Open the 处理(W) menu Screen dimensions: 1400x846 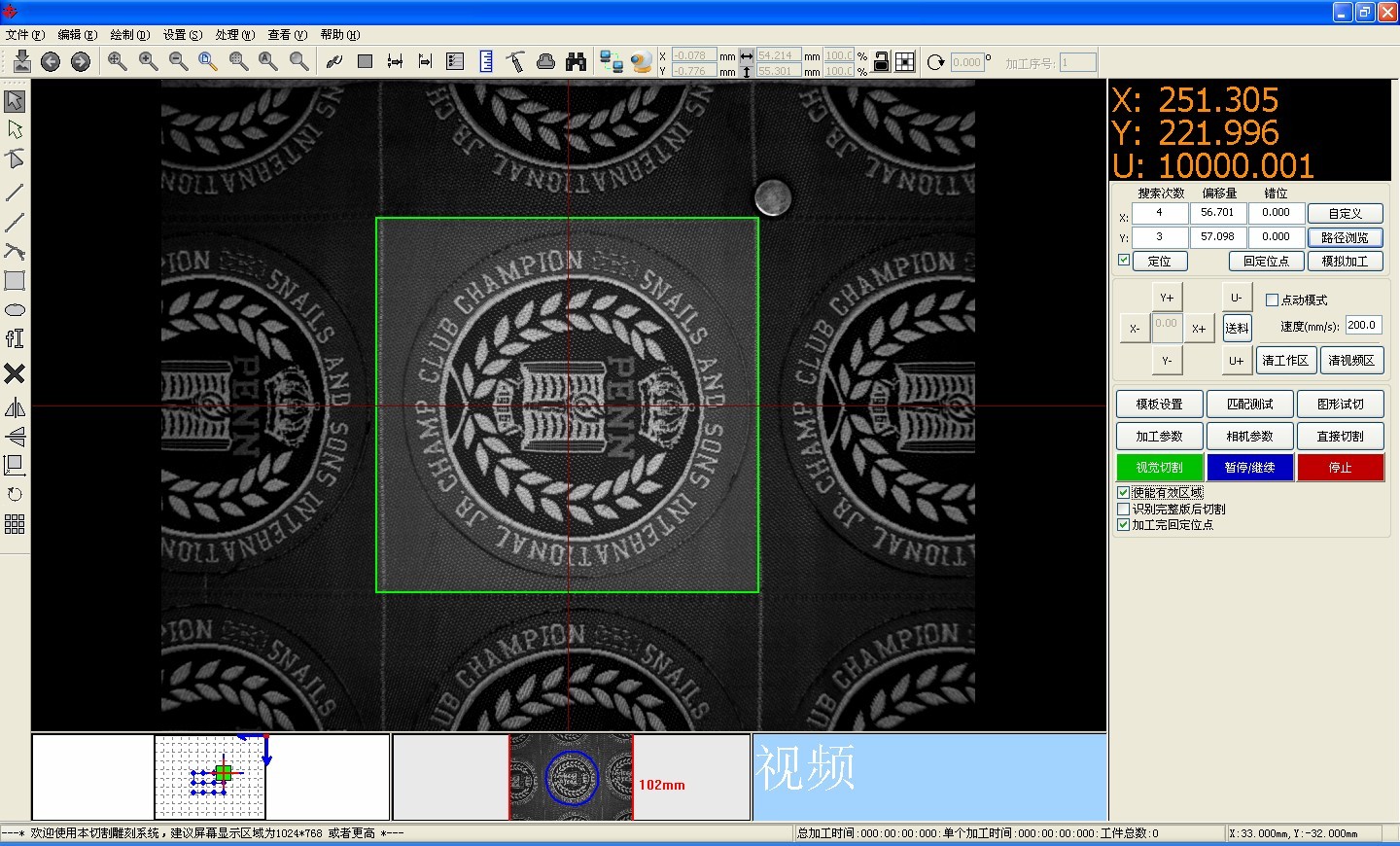[235, 35]
